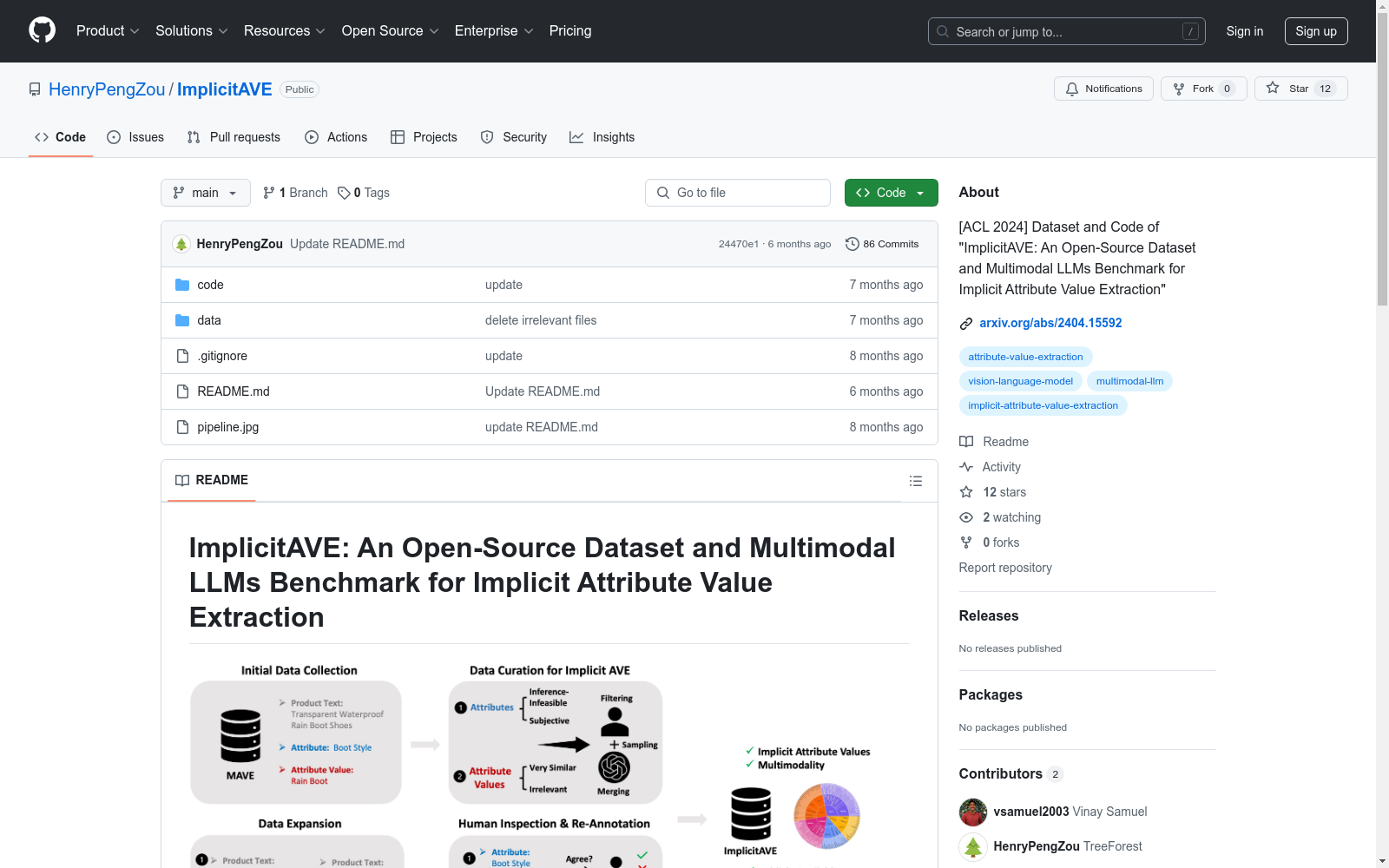Viewport: 1389px width, 868px height.
Task: Focus the Search or jump to field
Action: (1067, 31)
